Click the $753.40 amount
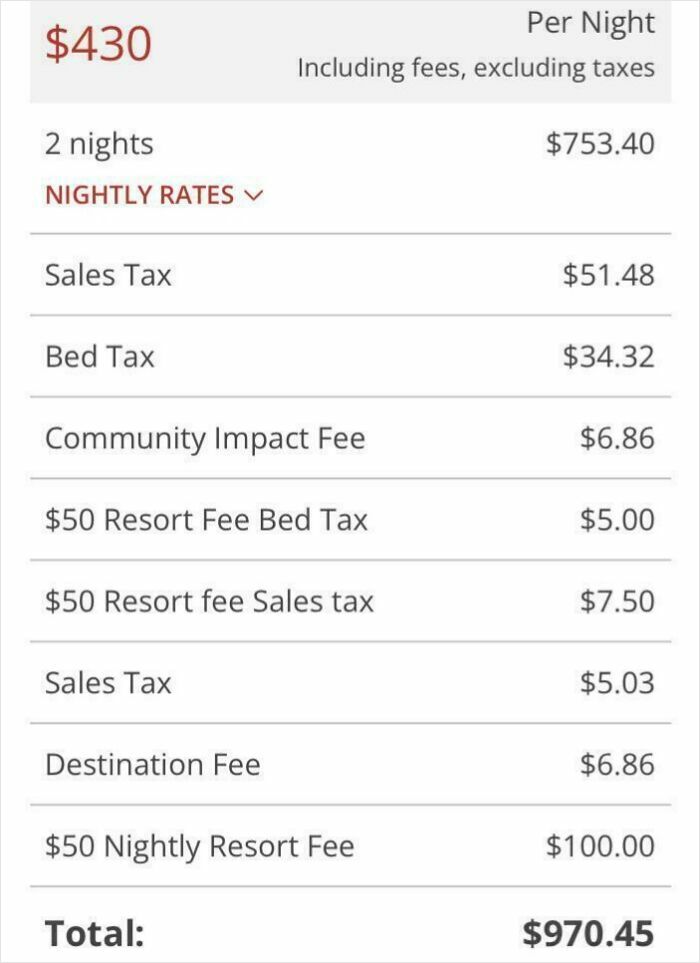700x963 pixels. pyautogui.click(x=605, y=144)
